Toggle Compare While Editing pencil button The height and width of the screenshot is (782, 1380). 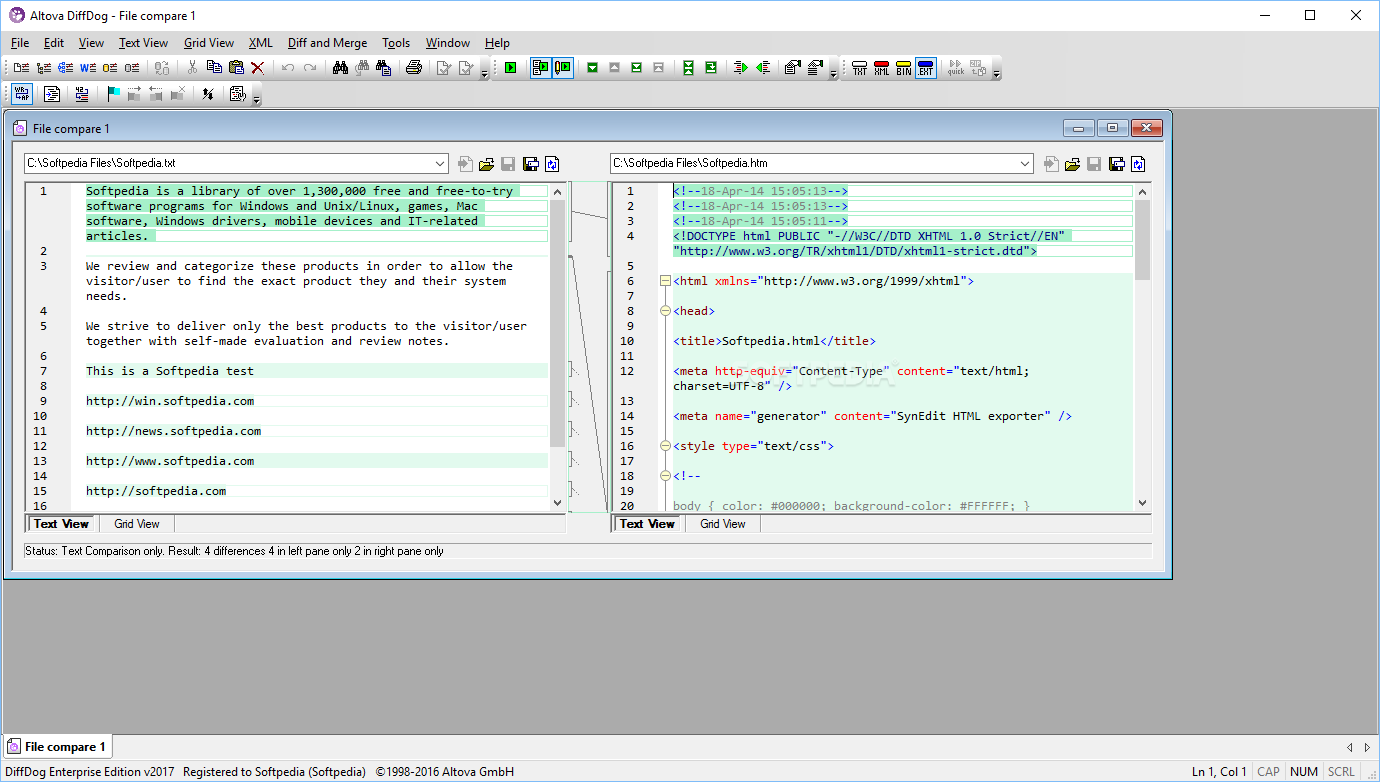[563, 68]
